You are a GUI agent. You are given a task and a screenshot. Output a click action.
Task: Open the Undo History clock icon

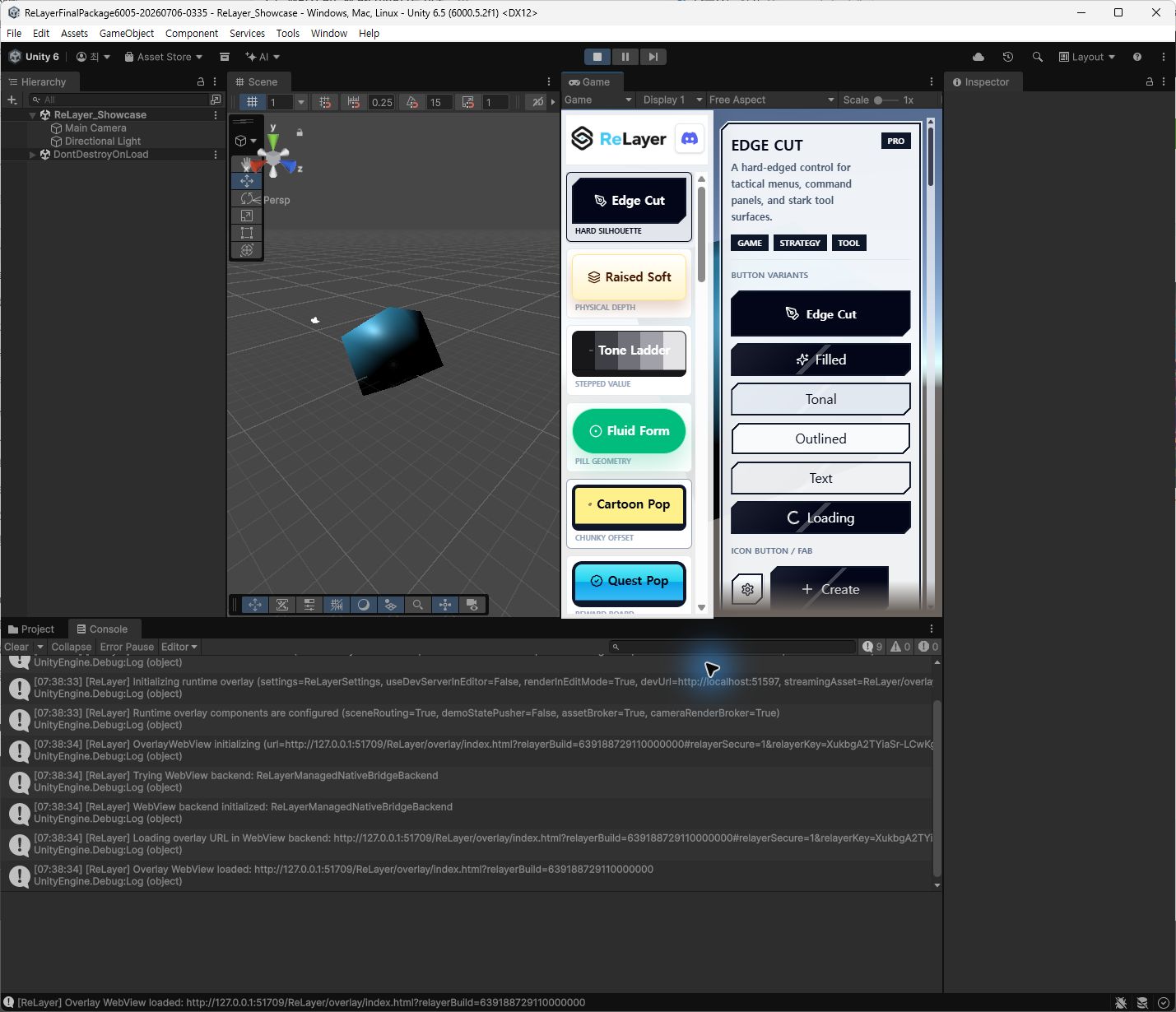(1008, 57)
